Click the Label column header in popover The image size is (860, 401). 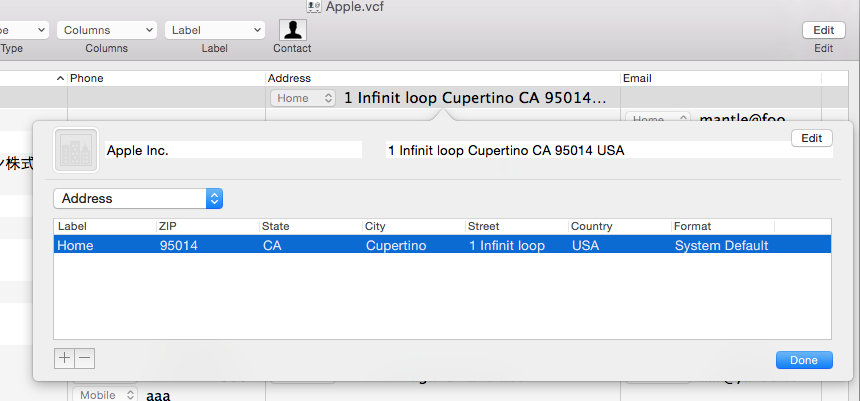click(105, 226)
